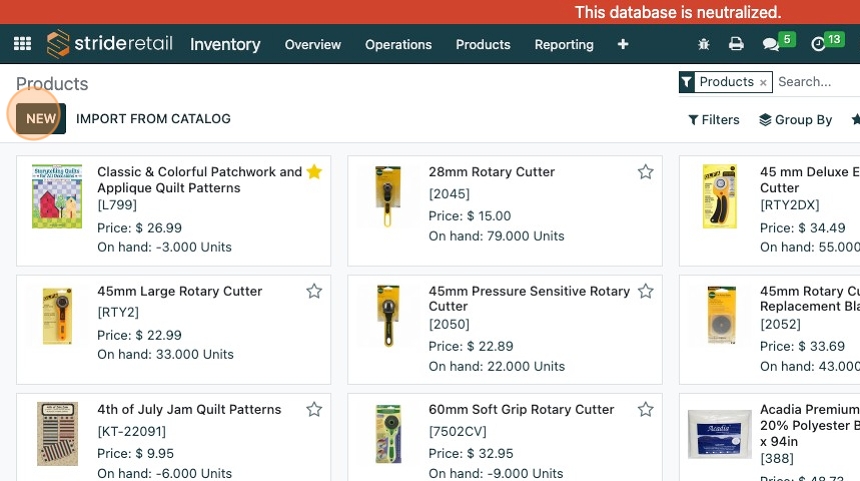Open the debug bug icon menu
Image resolution: width=860 pixels, height=481 pixels.
click(x=704, y=44)
